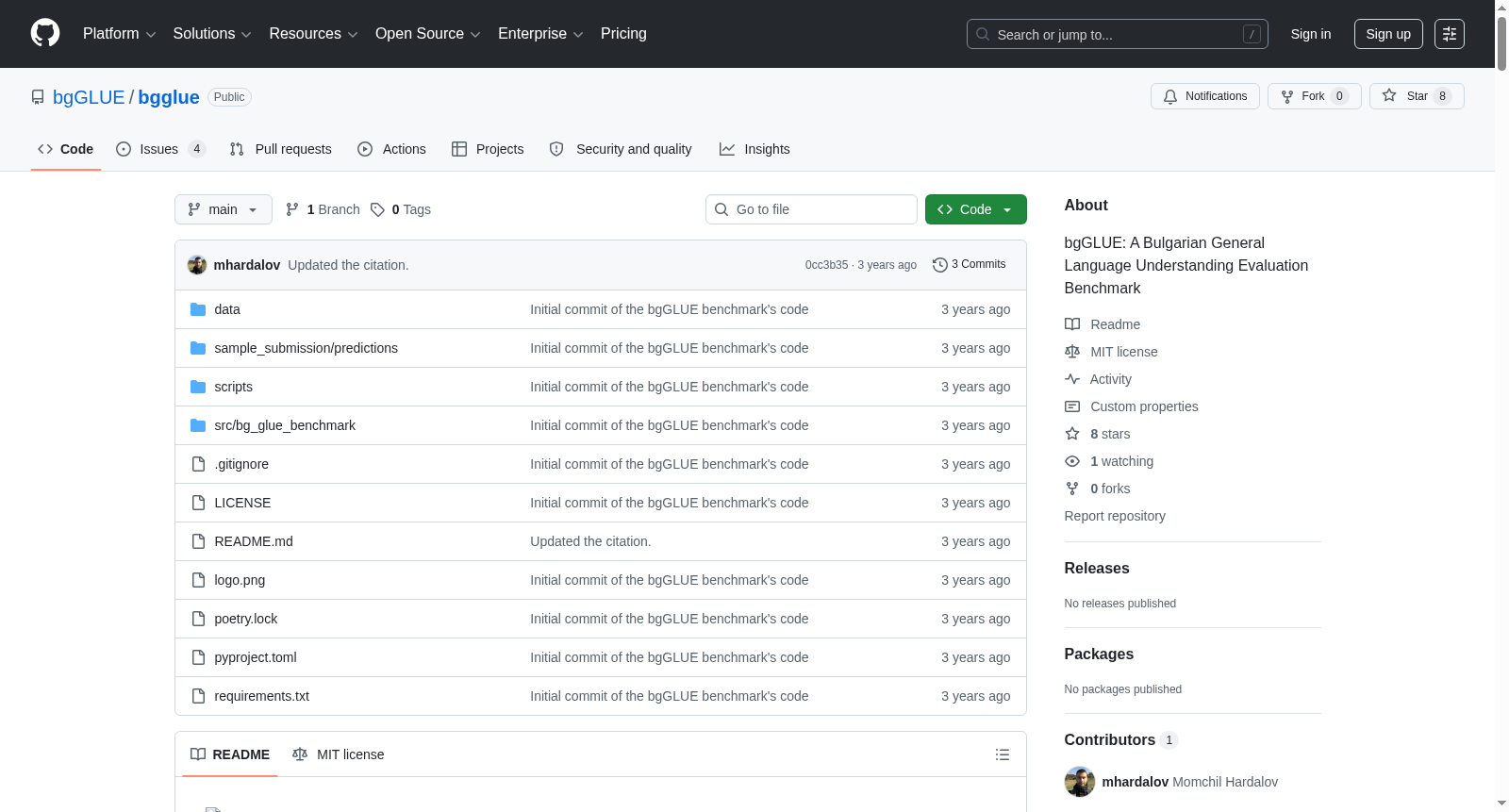Open the global navigation settings icon button
The height and width of the screenshot is (812, 1509).
(x=1450, y=34)
